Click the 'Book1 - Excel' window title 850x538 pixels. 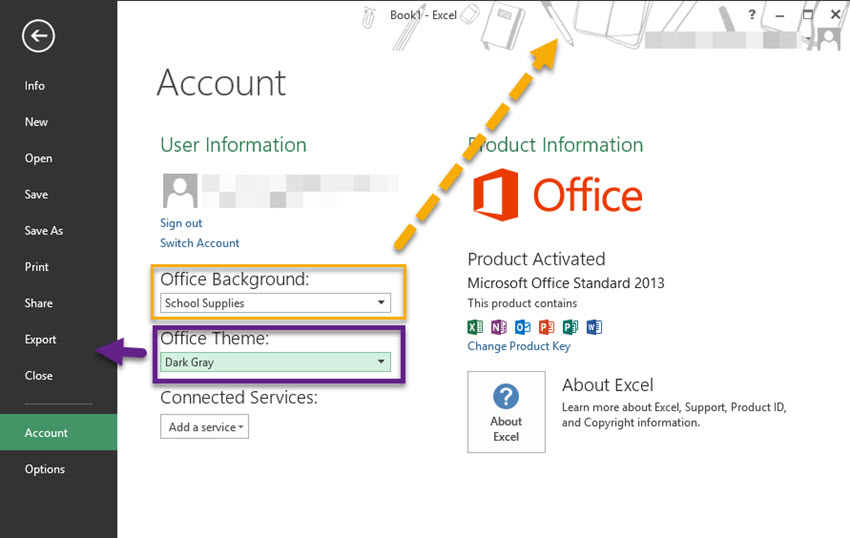pyautogui.click(x=423, y=15)
